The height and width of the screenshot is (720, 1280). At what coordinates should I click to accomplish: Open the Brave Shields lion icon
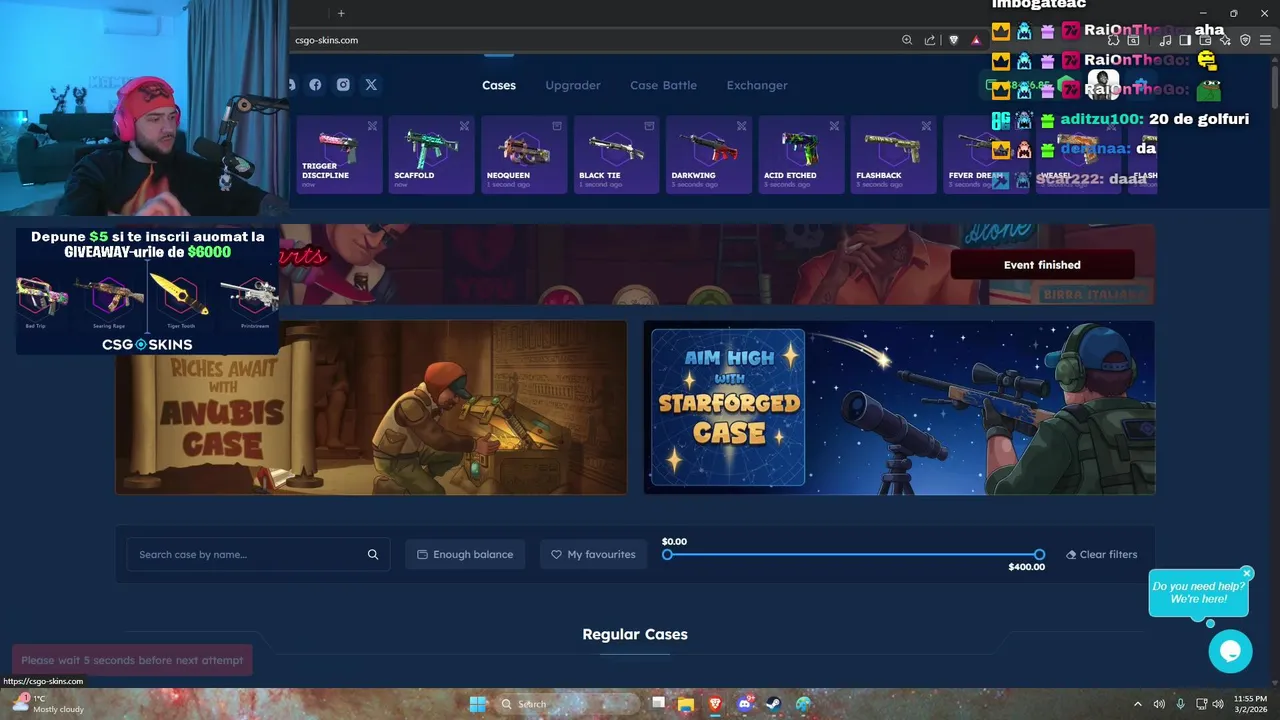coord(954,40)
